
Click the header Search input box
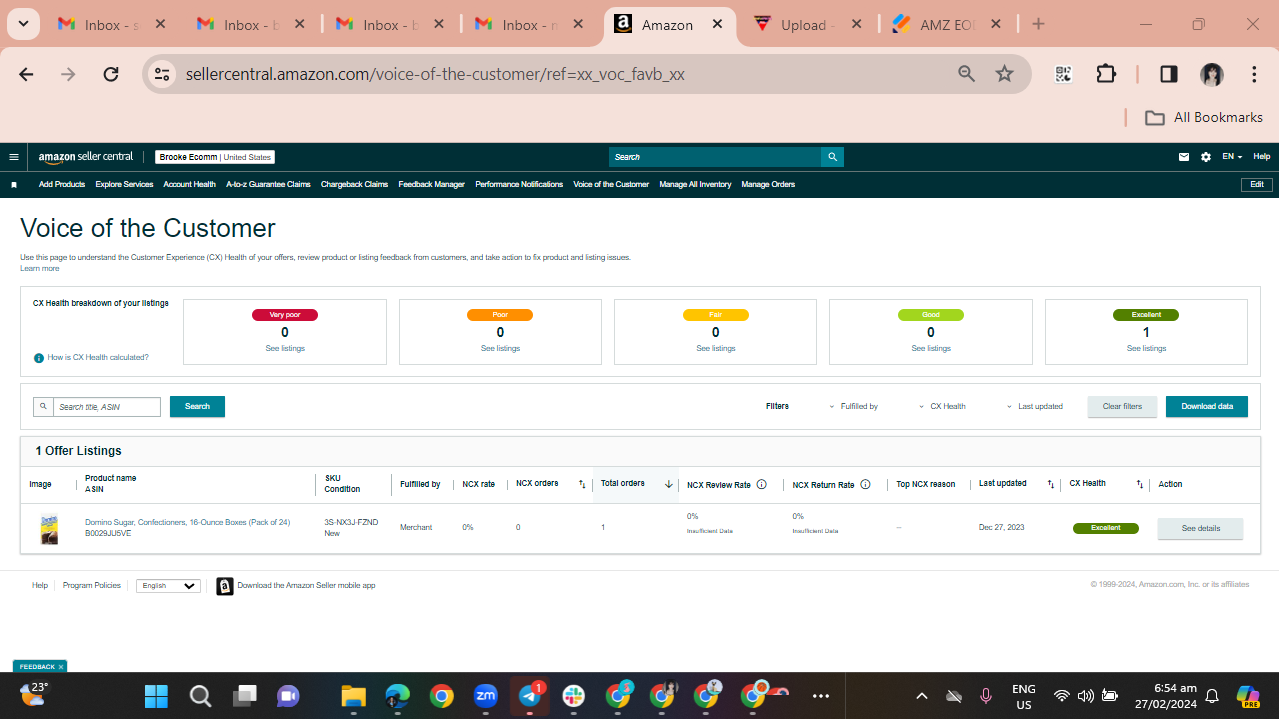[715, 157]
